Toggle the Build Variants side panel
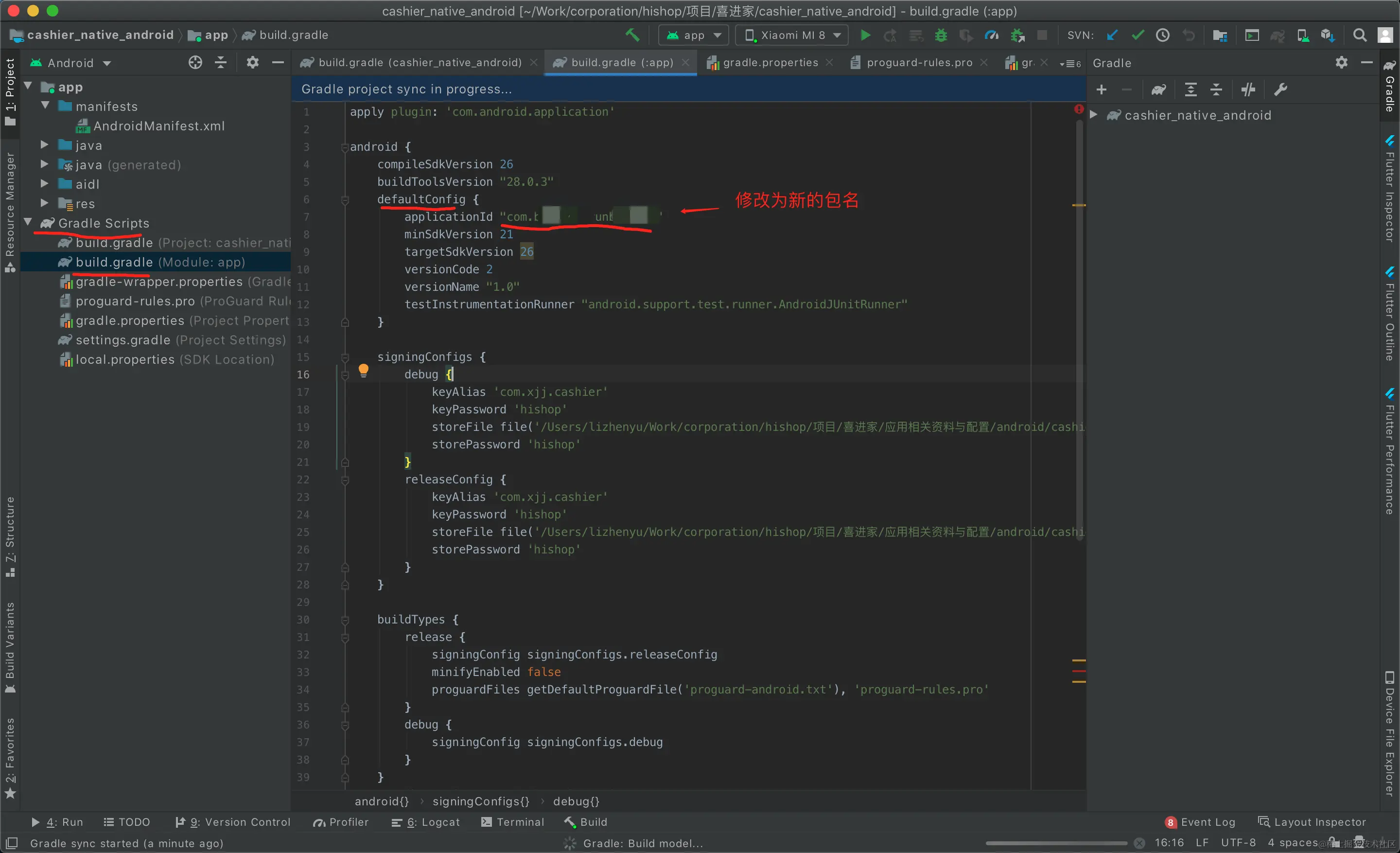Viewport: 1400px width, 853px height. pyautogui.click(x=10, y=648)
